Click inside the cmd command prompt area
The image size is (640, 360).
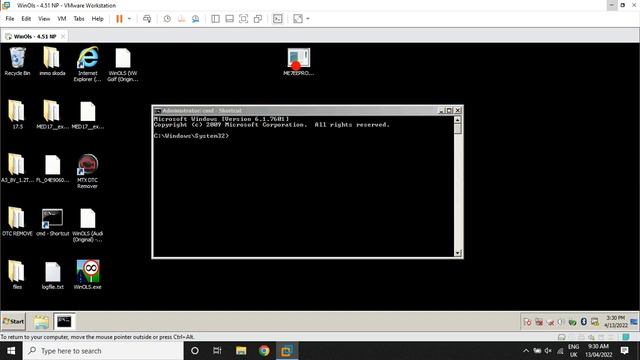[303, 186]
